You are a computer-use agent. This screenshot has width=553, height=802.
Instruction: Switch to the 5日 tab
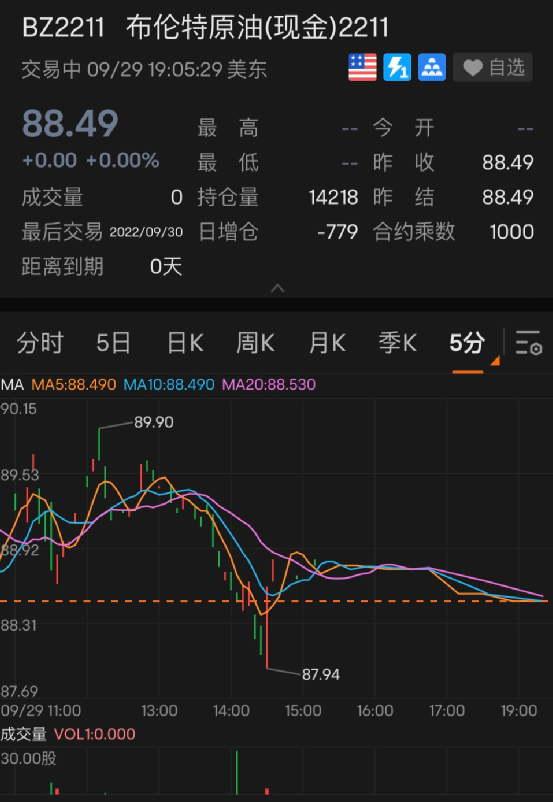tap(113, 342)
